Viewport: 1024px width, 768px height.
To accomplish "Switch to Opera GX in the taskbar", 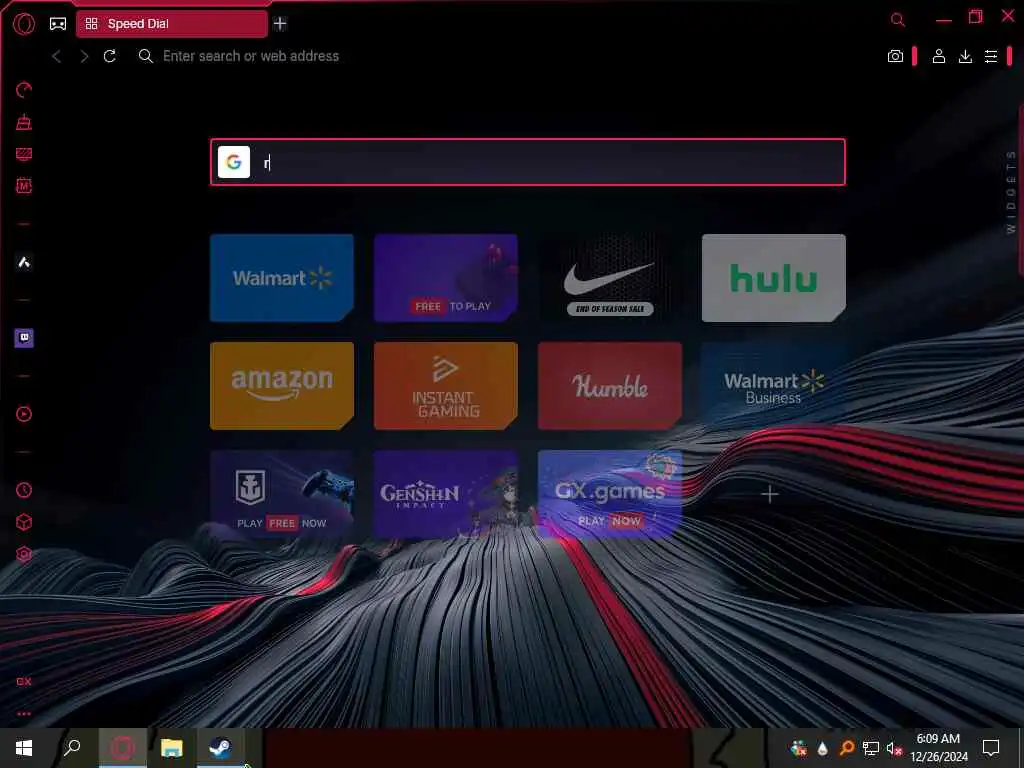I will [x=122, y=748].
